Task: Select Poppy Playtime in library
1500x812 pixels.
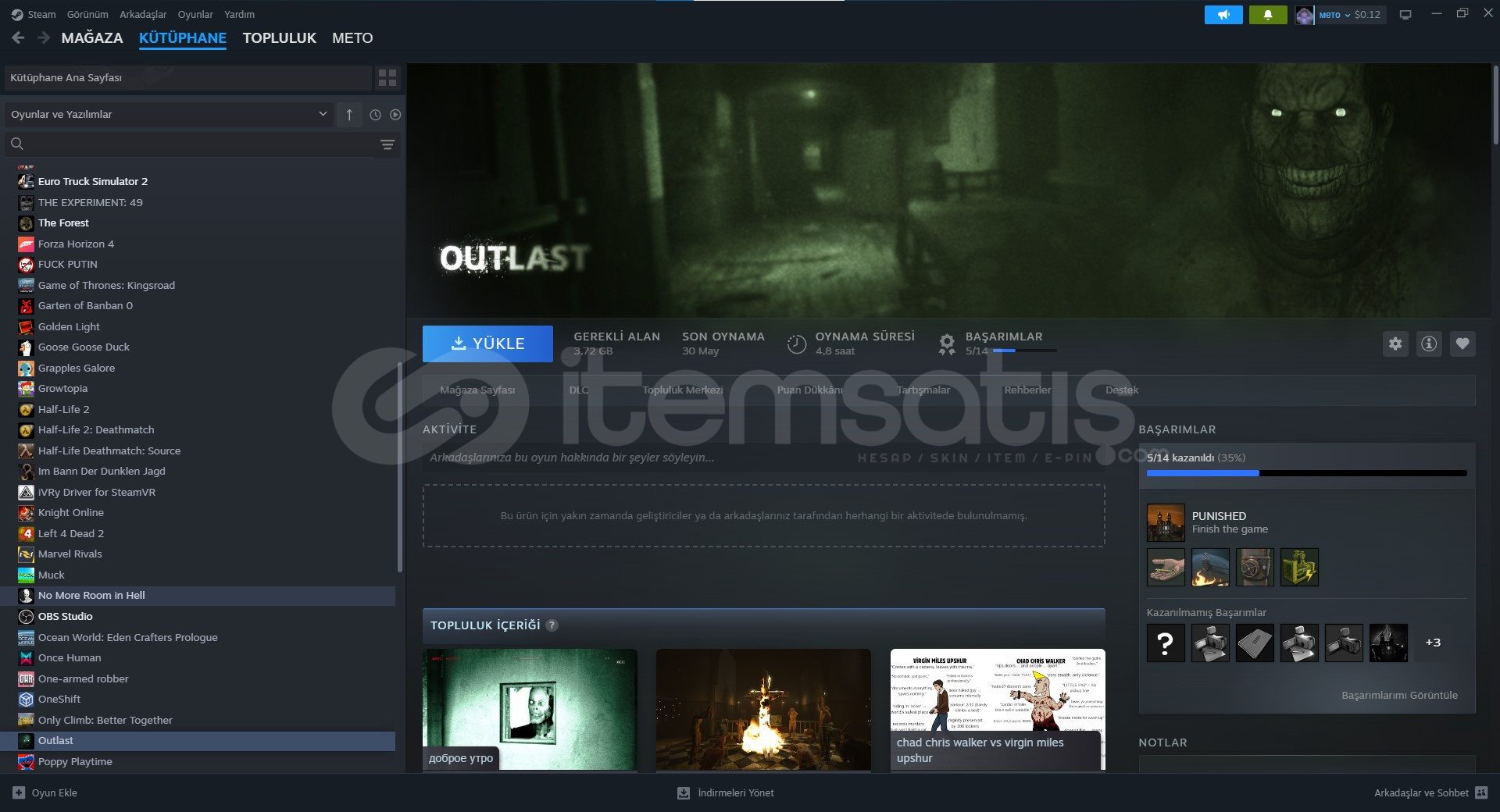Action: (198, 761)
